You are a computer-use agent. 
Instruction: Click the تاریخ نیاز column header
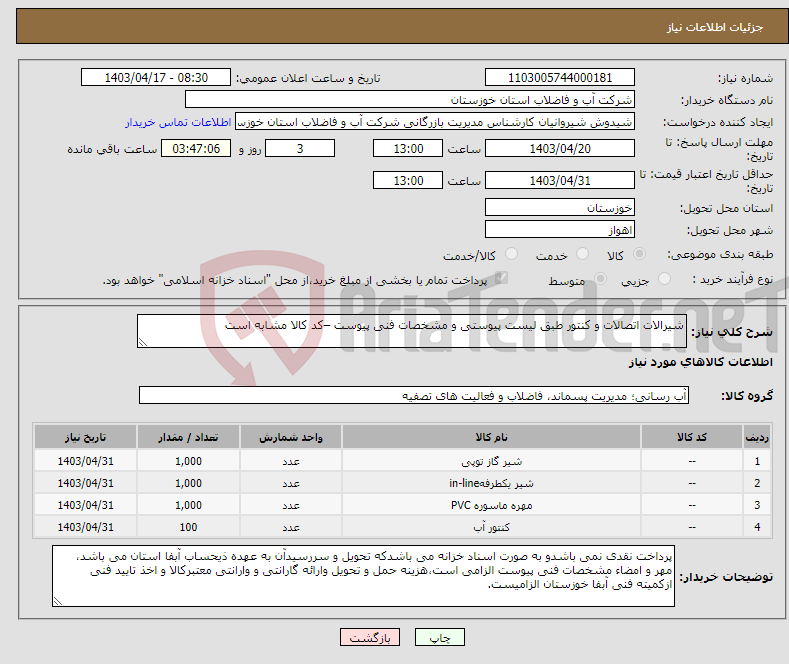(x=86, y=437)
